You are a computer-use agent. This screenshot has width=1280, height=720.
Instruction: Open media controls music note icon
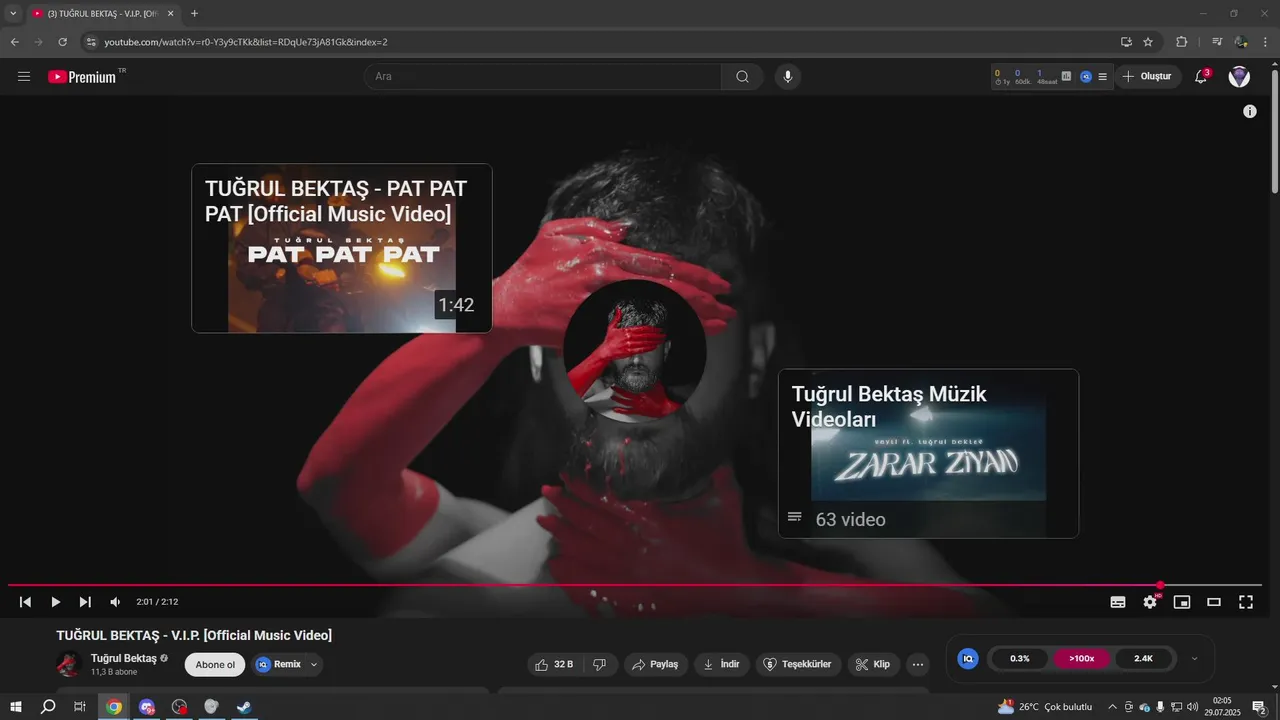click(x=1217, y=42)
